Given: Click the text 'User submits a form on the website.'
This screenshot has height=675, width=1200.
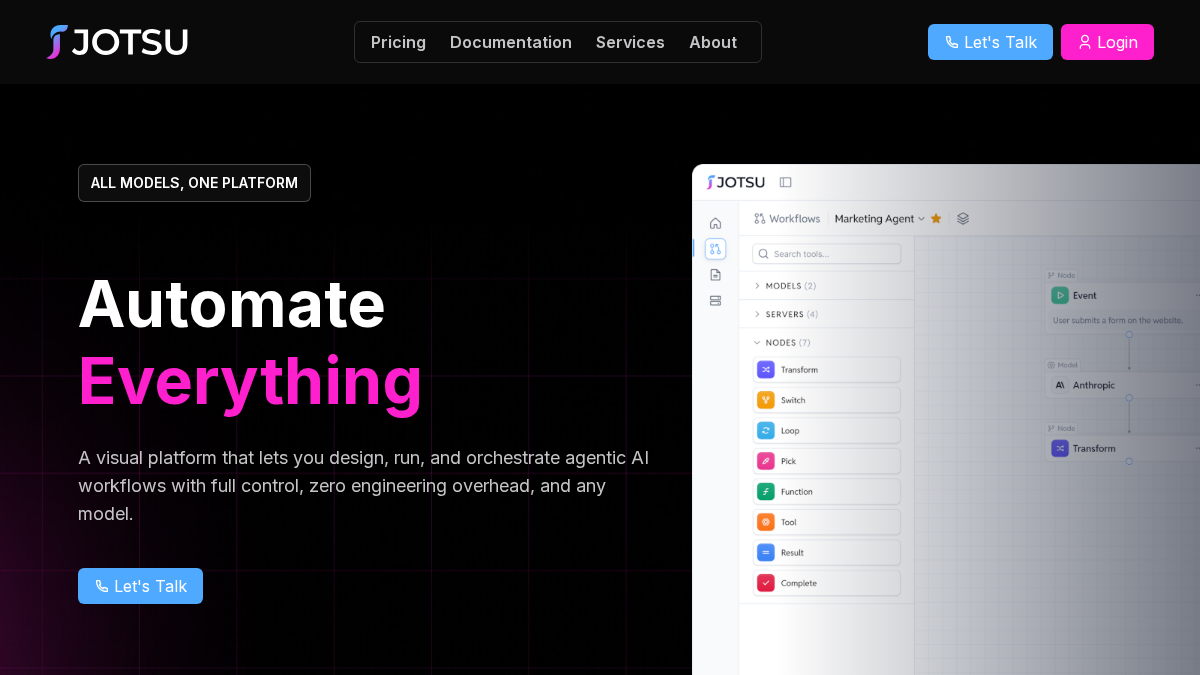Looking at the screenshot, I should click(x=1118, y=321).
